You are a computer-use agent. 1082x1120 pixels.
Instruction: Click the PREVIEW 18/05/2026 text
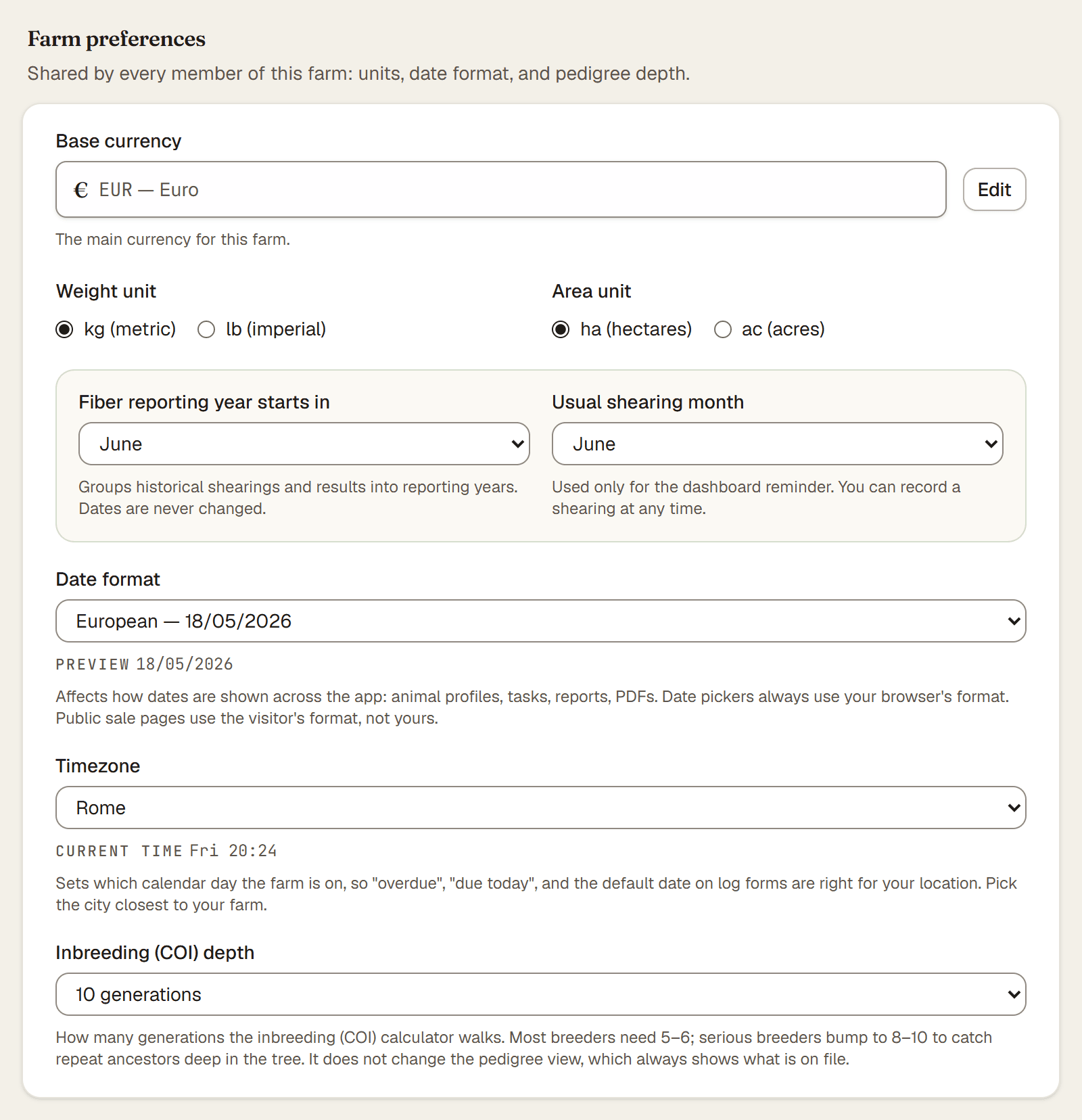144,664
